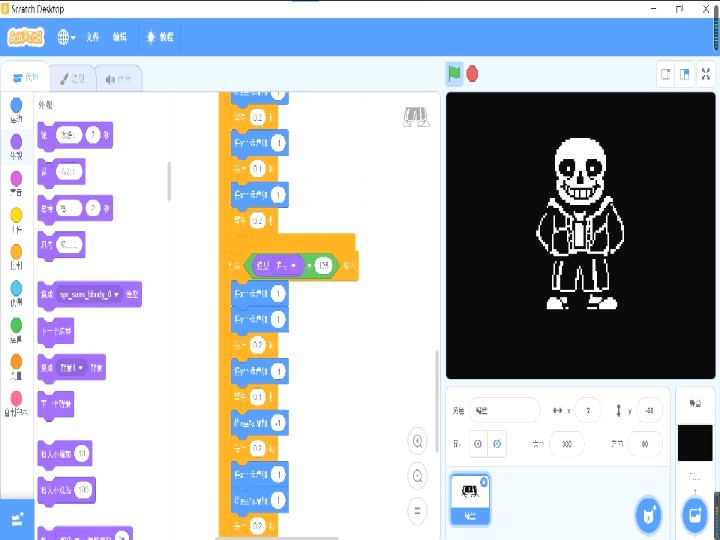Viewport: 720px width, 540px height.
Task: Zoom out of the code workspace
Action: (x=418, y=475)
